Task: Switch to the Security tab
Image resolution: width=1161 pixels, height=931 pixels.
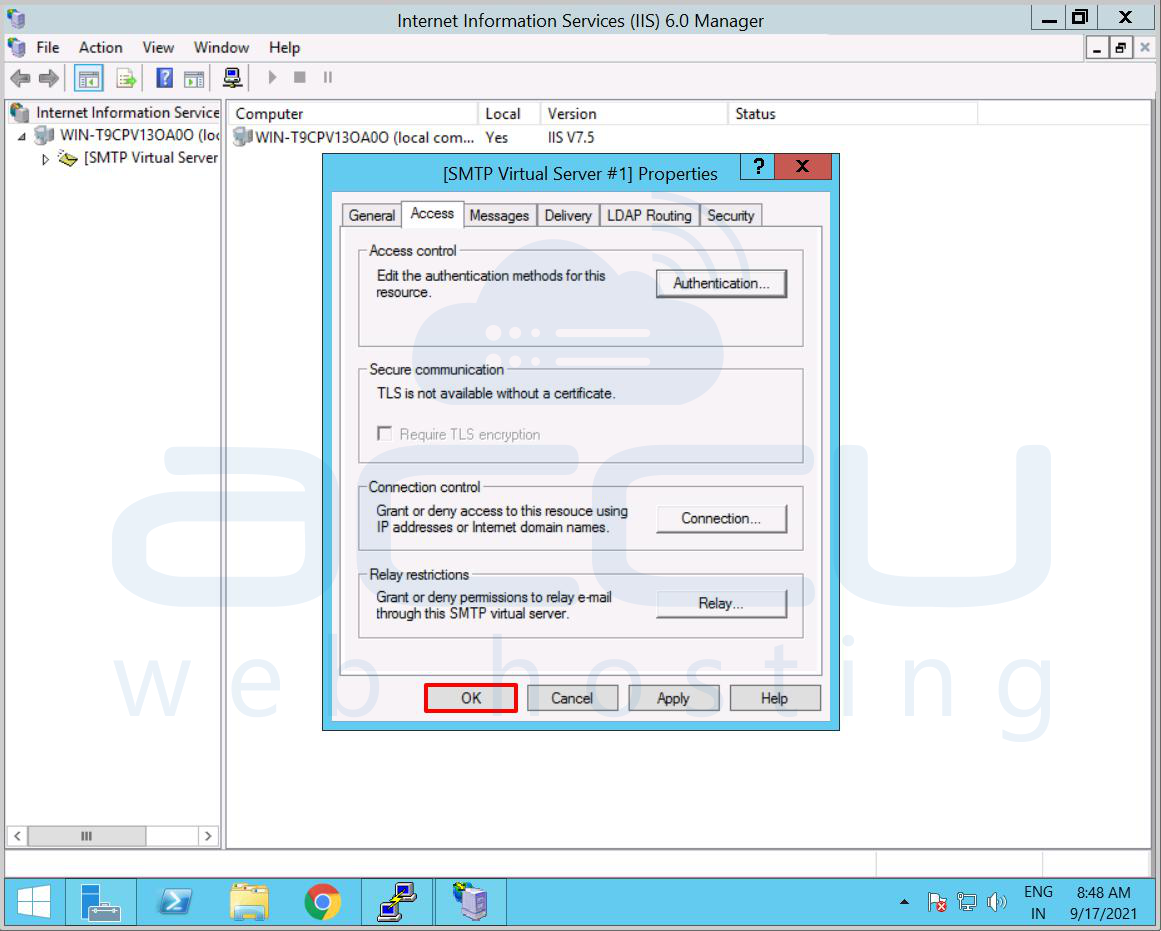Action: 730,216
